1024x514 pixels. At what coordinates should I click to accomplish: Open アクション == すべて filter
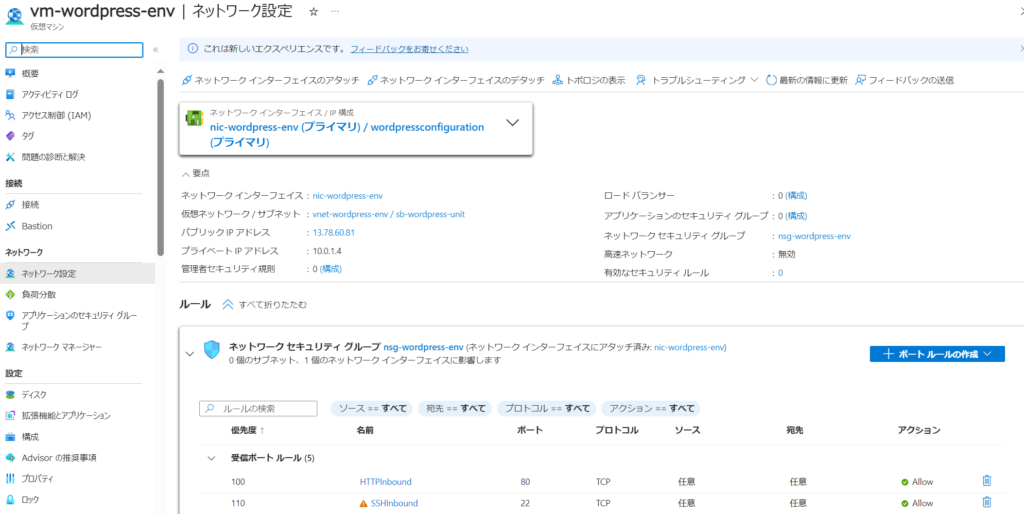click(650, 409)
